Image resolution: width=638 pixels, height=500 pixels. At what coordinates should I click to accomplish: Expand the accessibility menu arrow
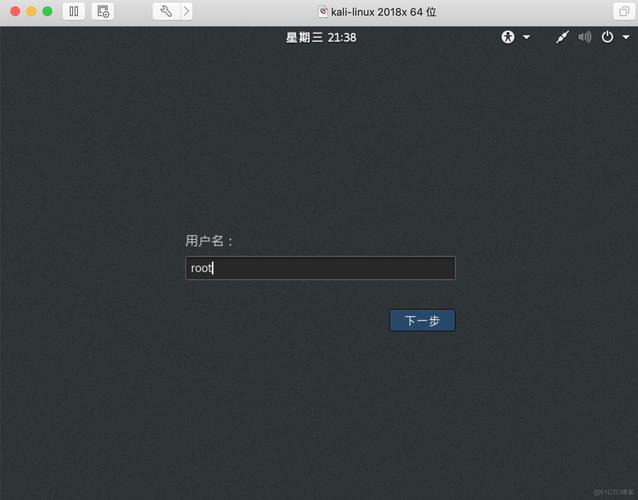pos(526,37)
